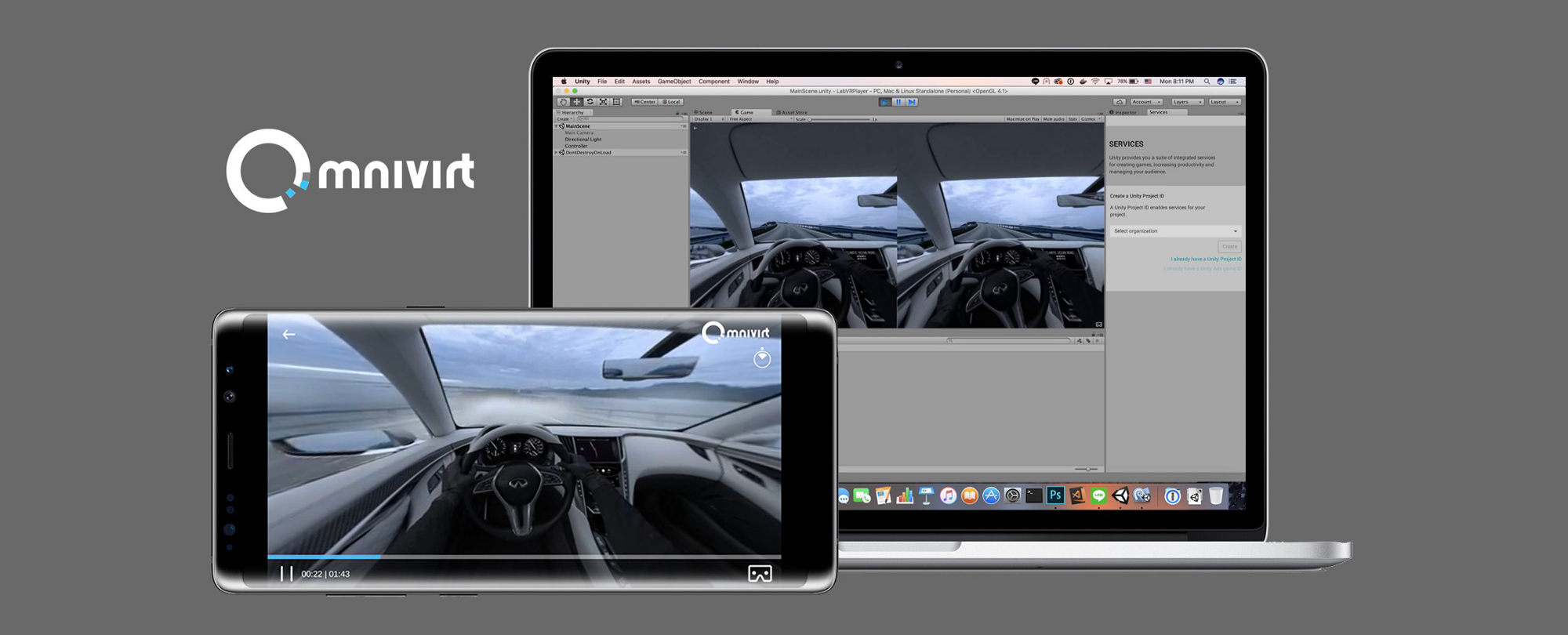Open 1Password from the dock
The image size is (1568, 635).
1172,495
